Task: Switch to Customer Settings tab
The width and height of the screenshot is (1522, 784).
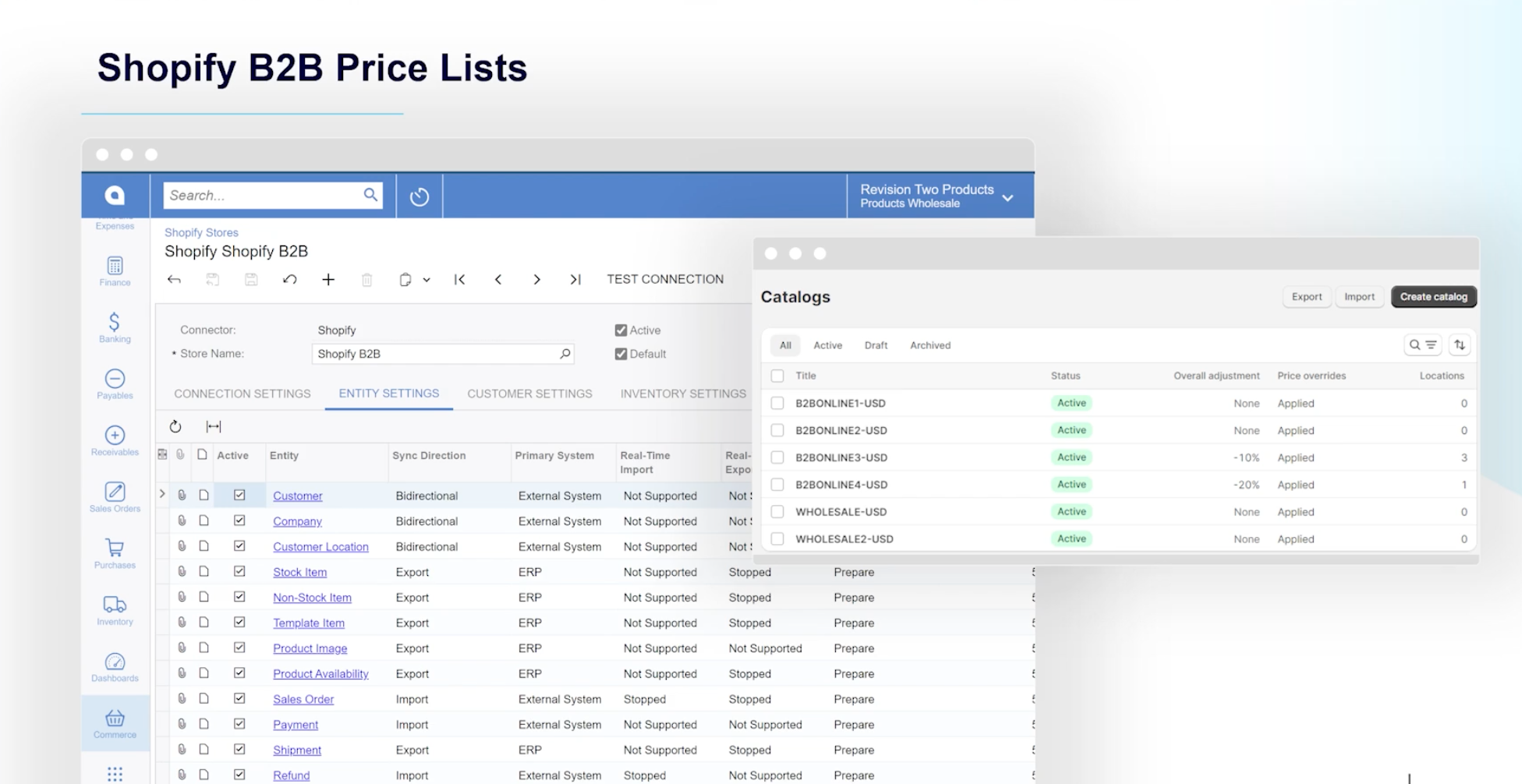Action: [x=530, y=394]
